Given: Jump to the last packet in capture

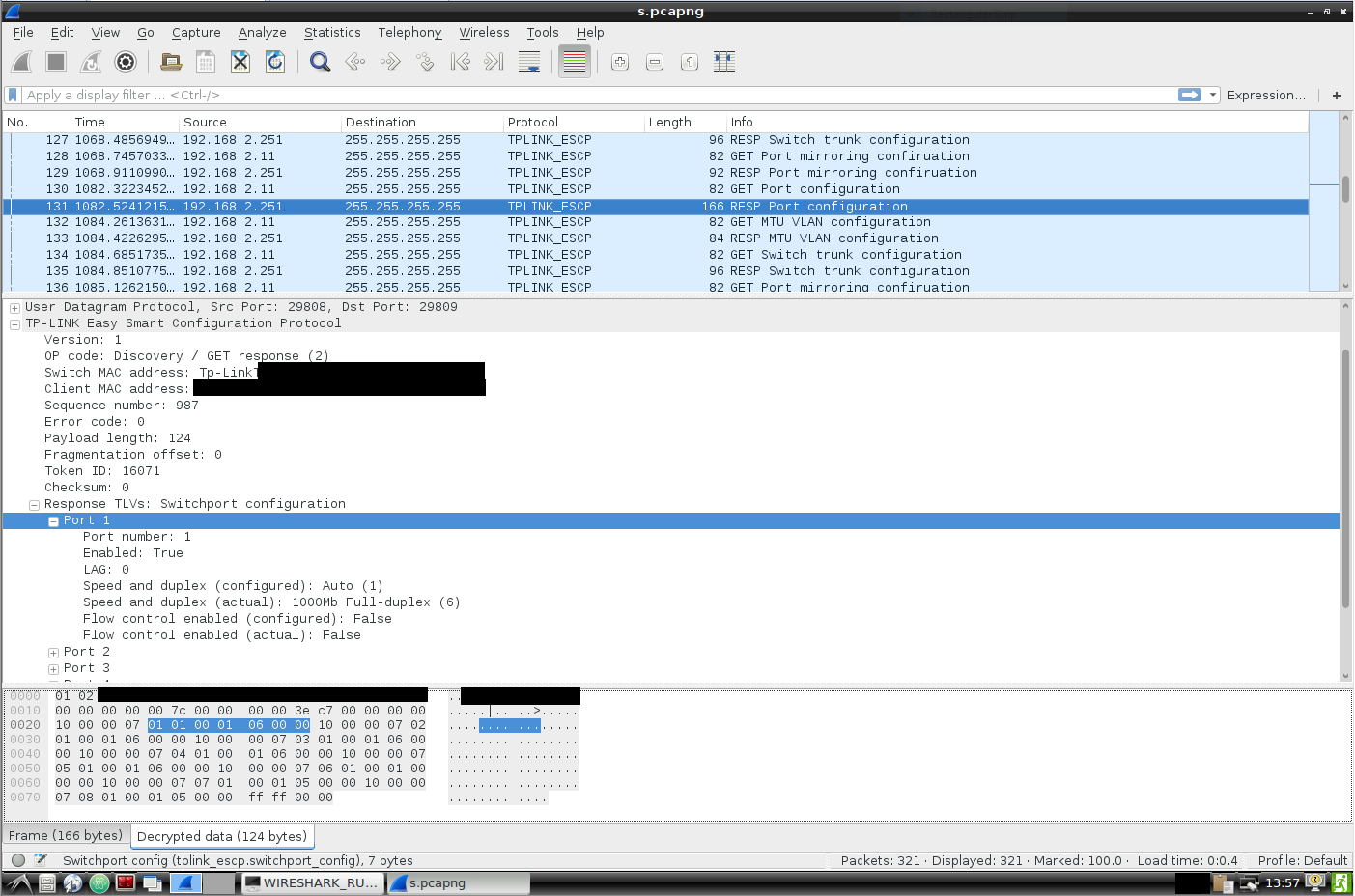Looking at the screenshot, I should (x=493, y=62).
